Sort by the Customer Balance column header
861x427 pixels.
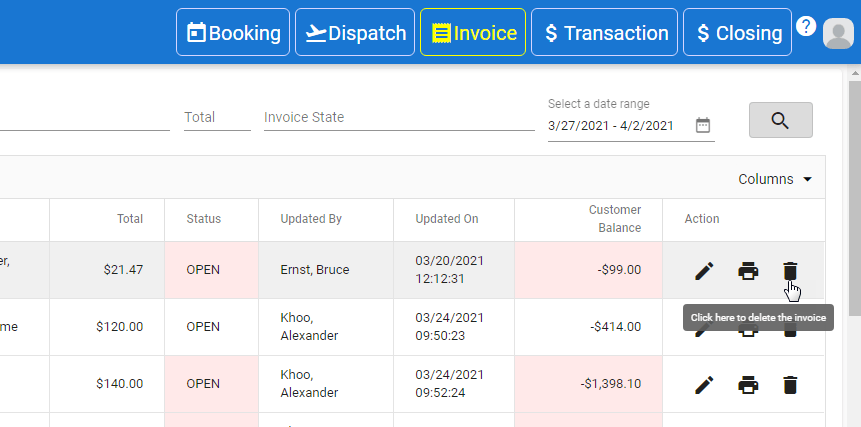[614, 219]
